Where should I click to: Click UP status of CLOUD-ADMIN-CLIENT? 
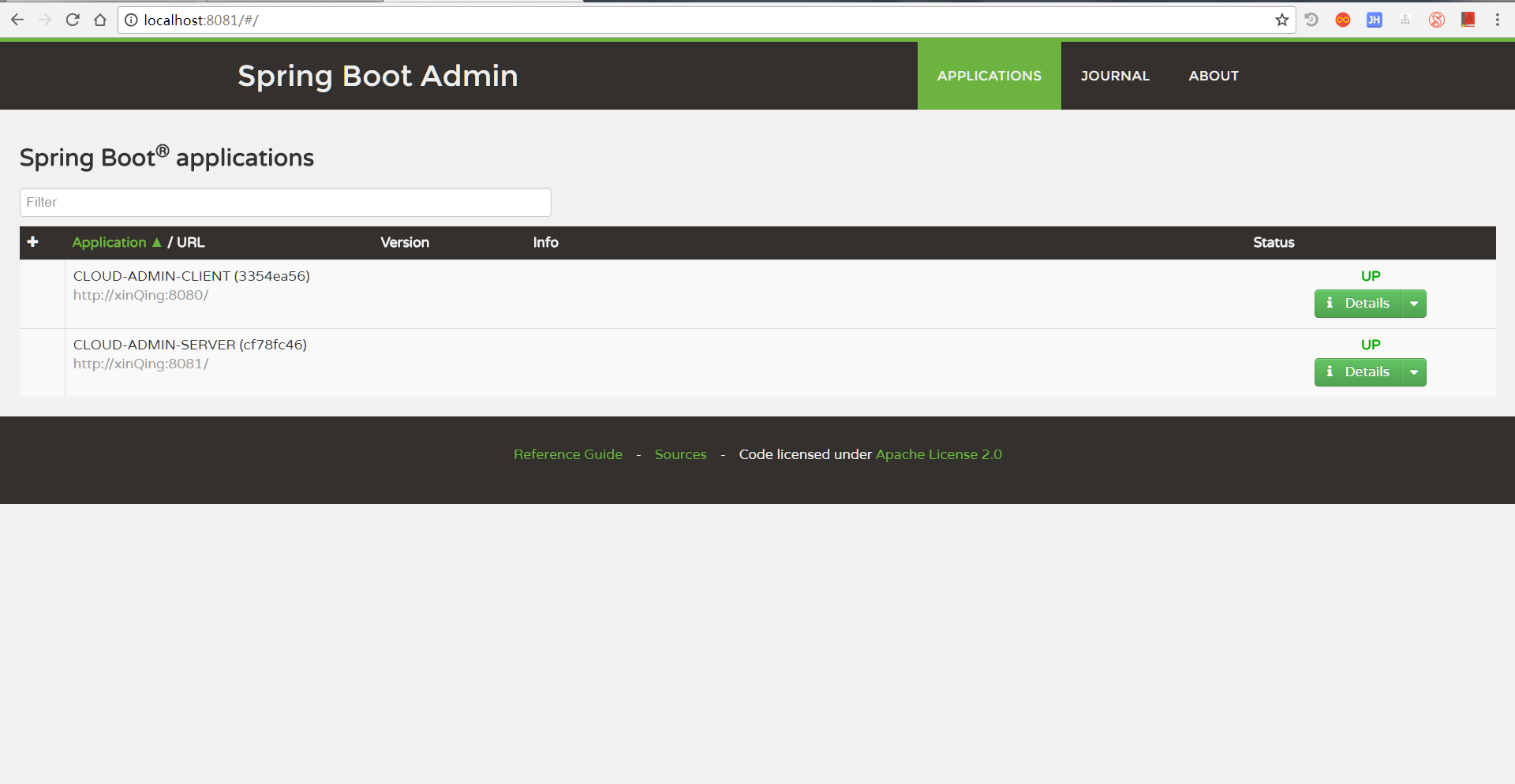pos(1371,276)
